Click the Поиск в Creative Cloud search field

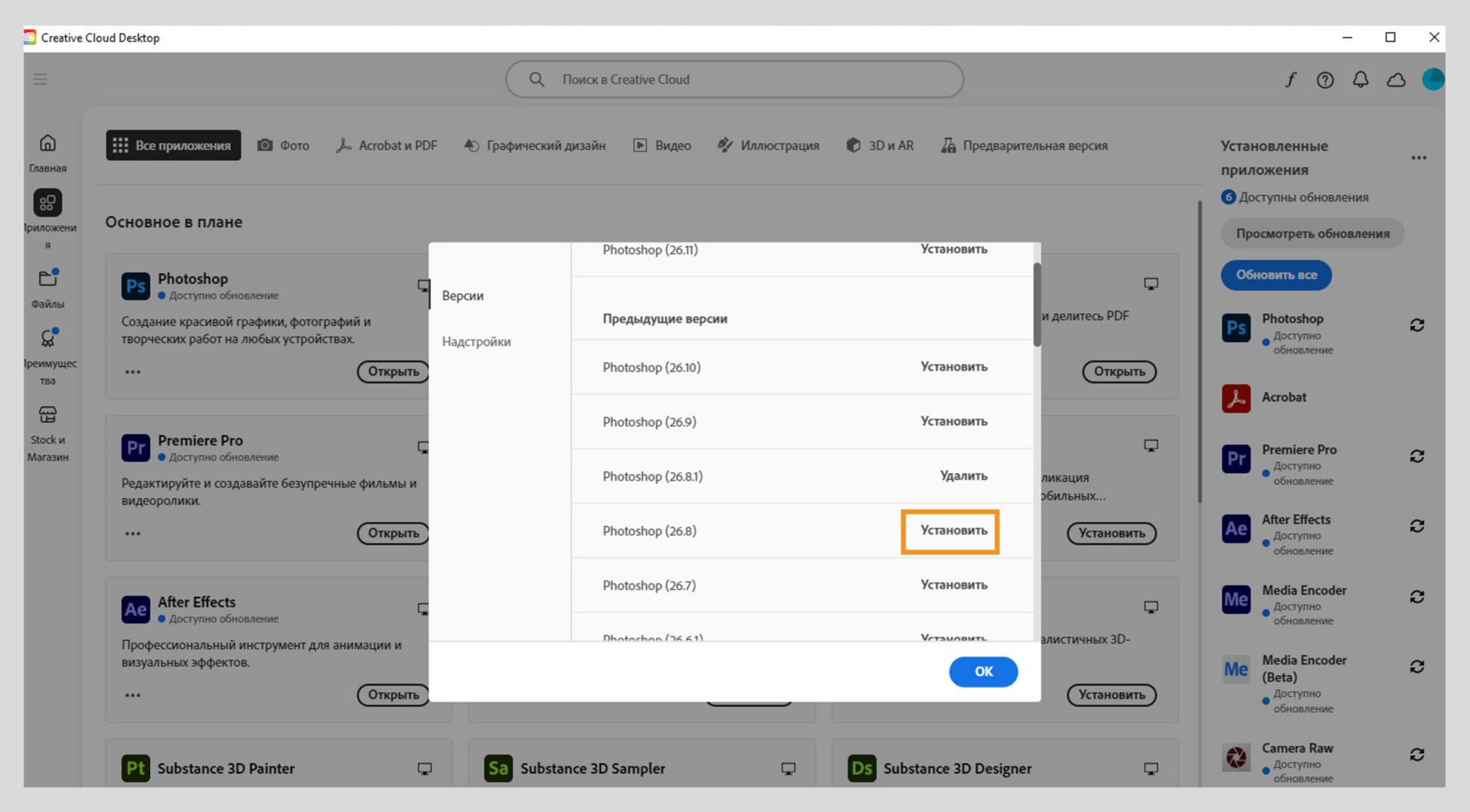734,79
